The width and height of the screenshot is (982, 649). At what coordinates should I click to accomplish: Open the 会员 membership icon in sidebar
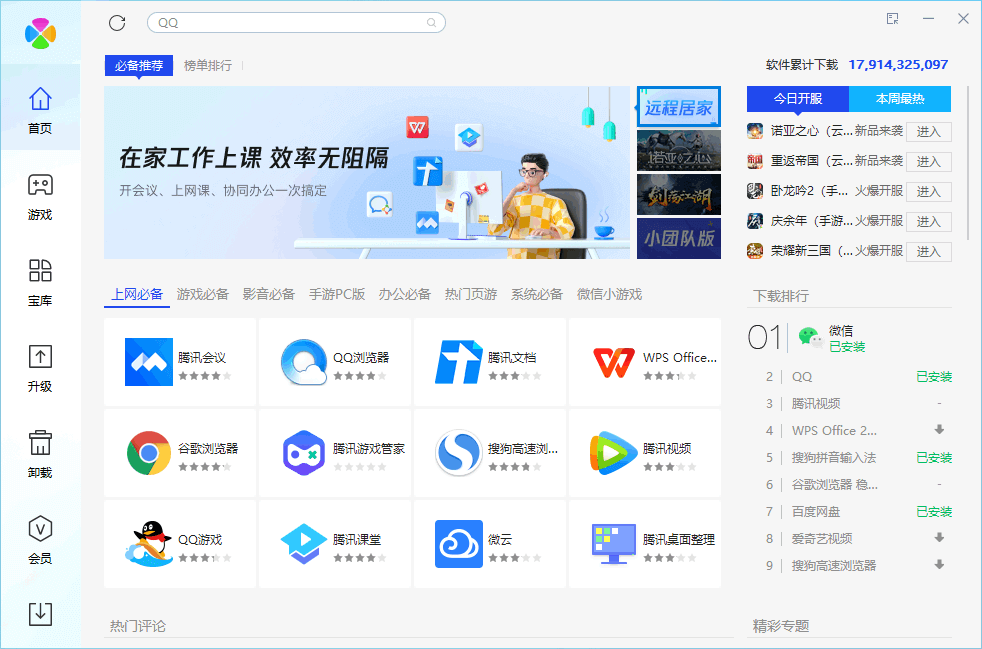pos(40,529)
